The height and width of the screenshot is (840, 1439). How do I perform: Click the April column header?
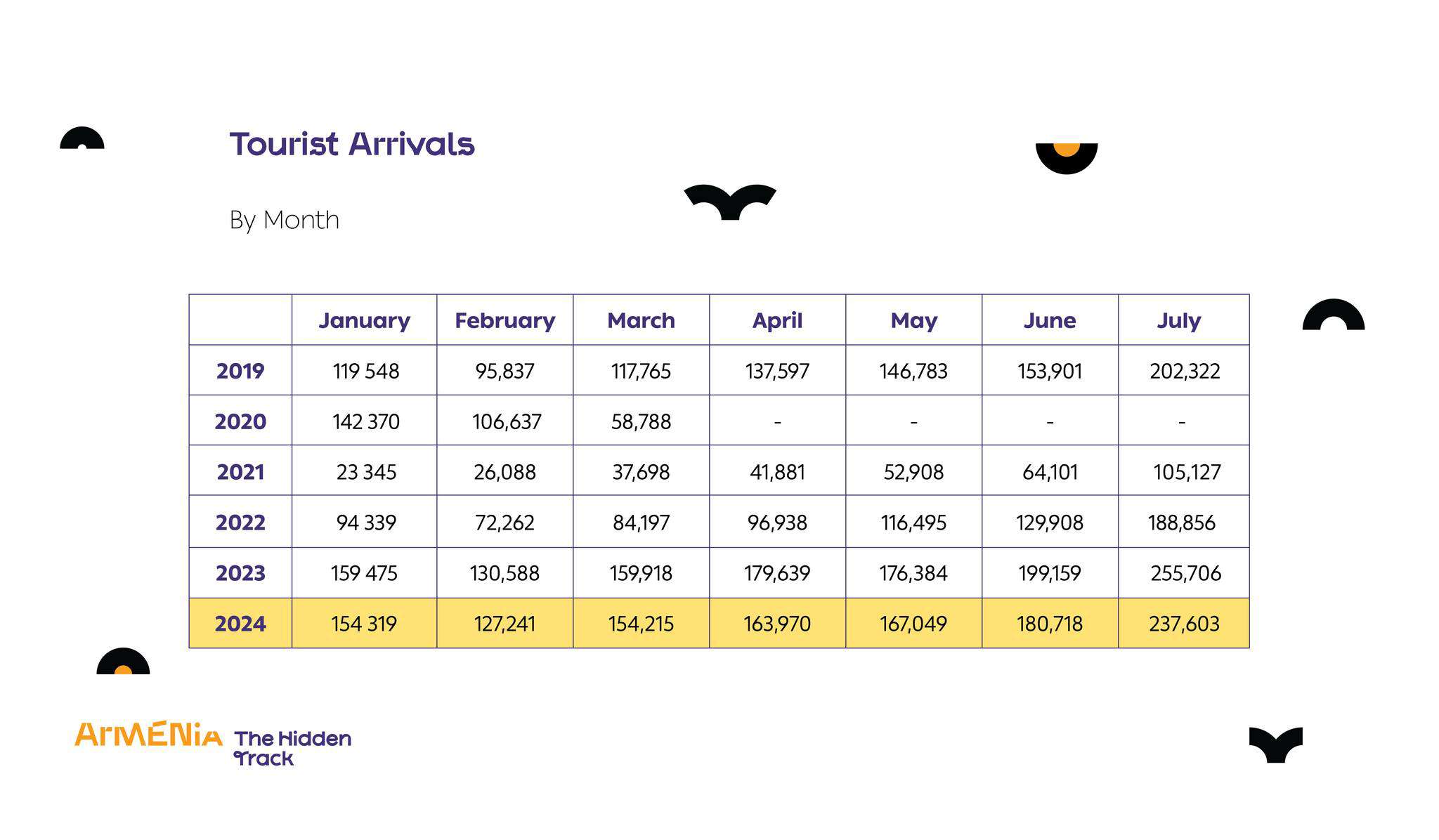[777, 320]
